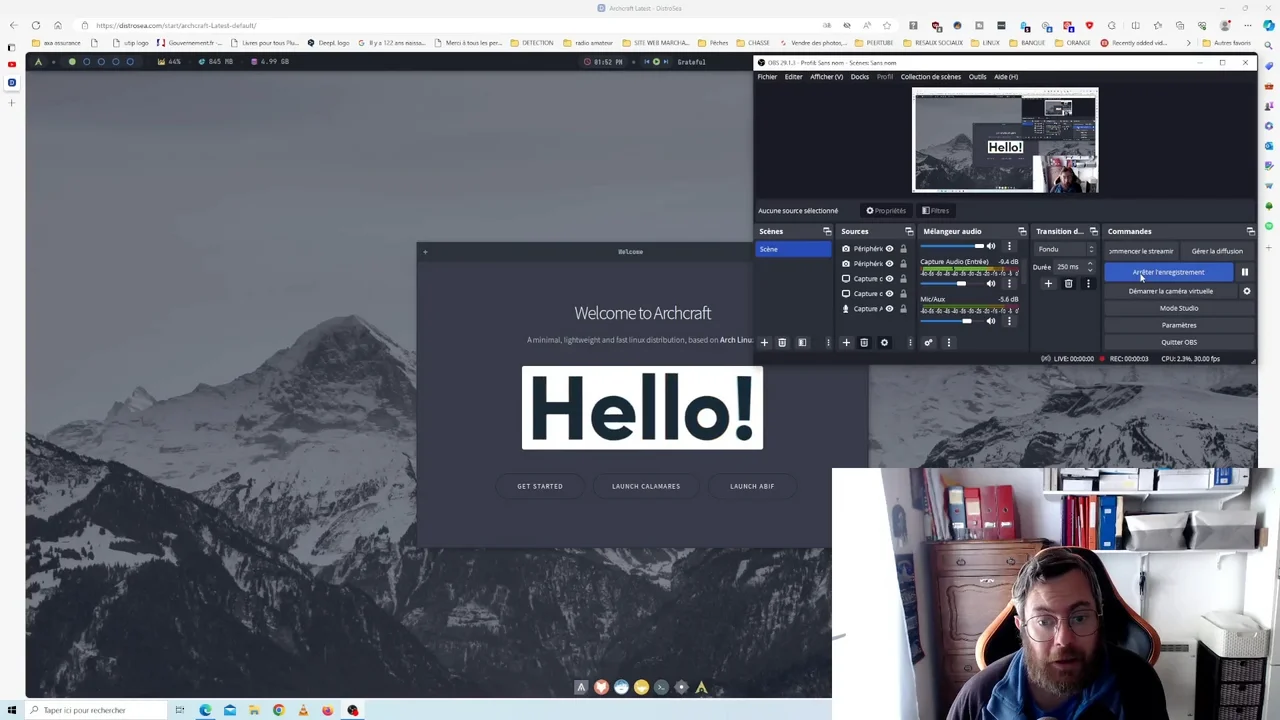This screenshot has width=1280, height=720.
Task: Pop out the Mélangeur audio dock
Action: [1022, 231]
